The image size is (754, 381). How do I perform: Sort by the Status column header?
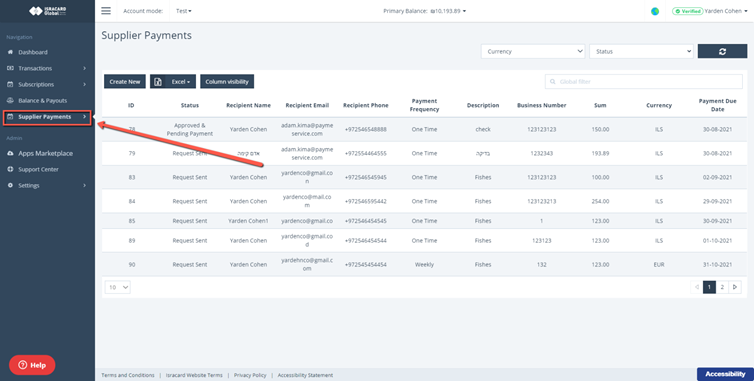pos(190,105)
